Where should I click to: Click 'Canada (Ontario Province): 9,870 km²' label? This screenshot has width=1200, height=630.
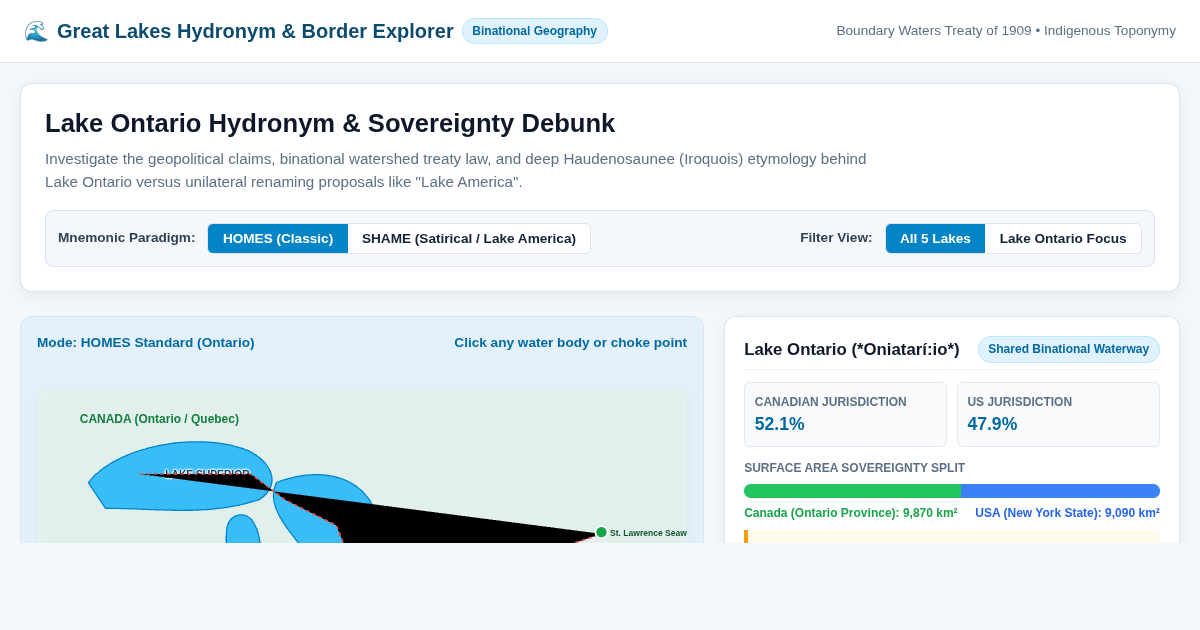click(850, 513)
